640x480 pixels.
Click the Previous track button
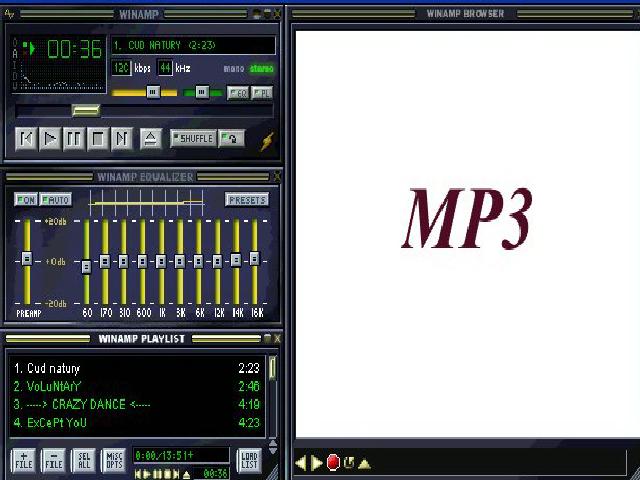[27, 139]
